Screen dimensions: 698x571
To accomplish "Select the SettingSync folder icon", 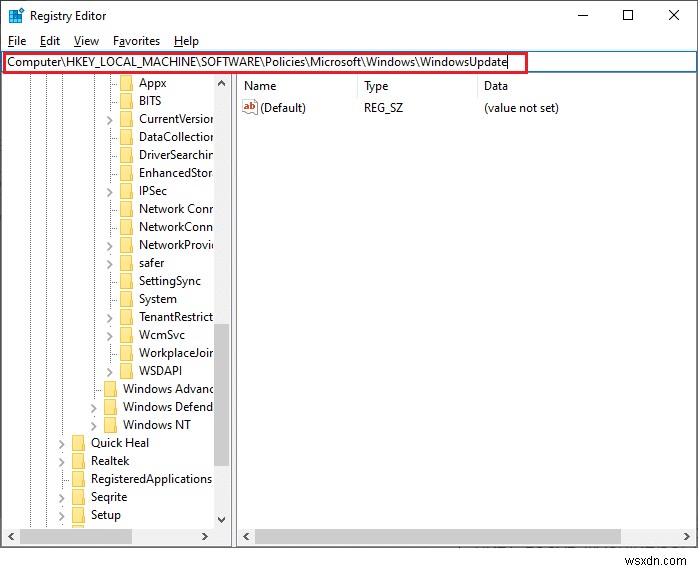I will click(126, 281).
